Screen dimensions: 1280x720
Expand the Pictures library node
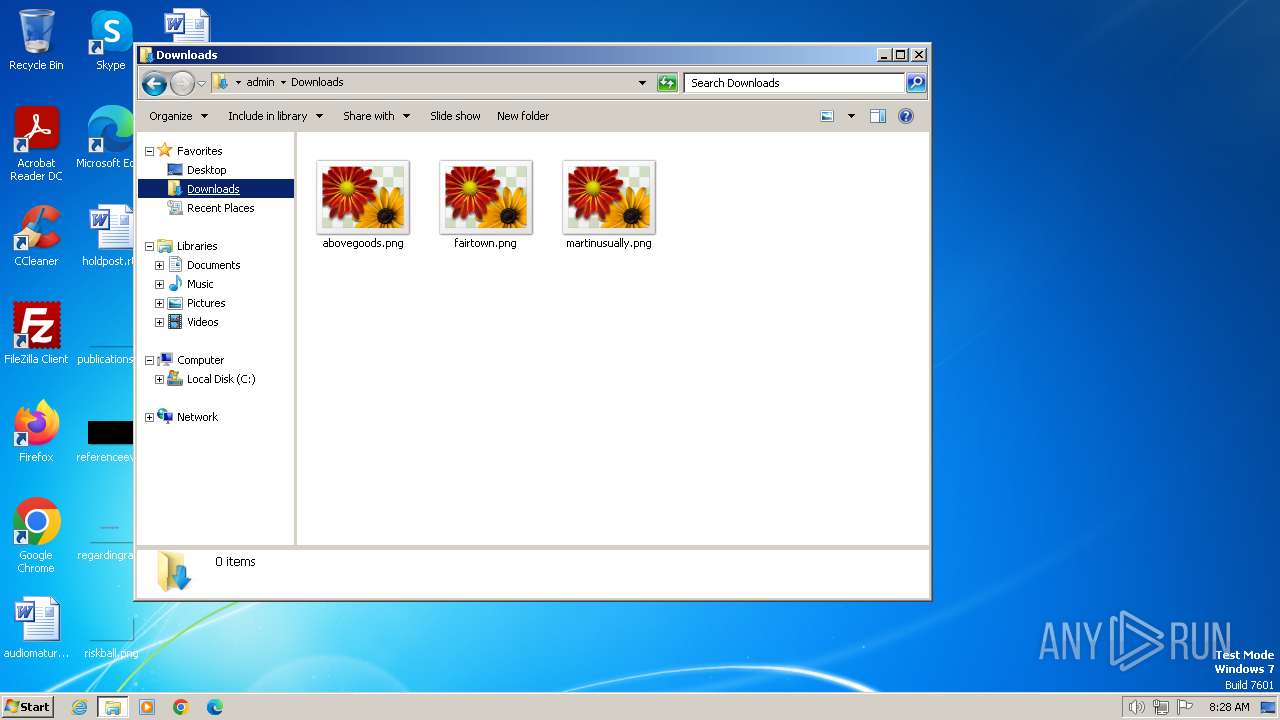coord(159,303)
